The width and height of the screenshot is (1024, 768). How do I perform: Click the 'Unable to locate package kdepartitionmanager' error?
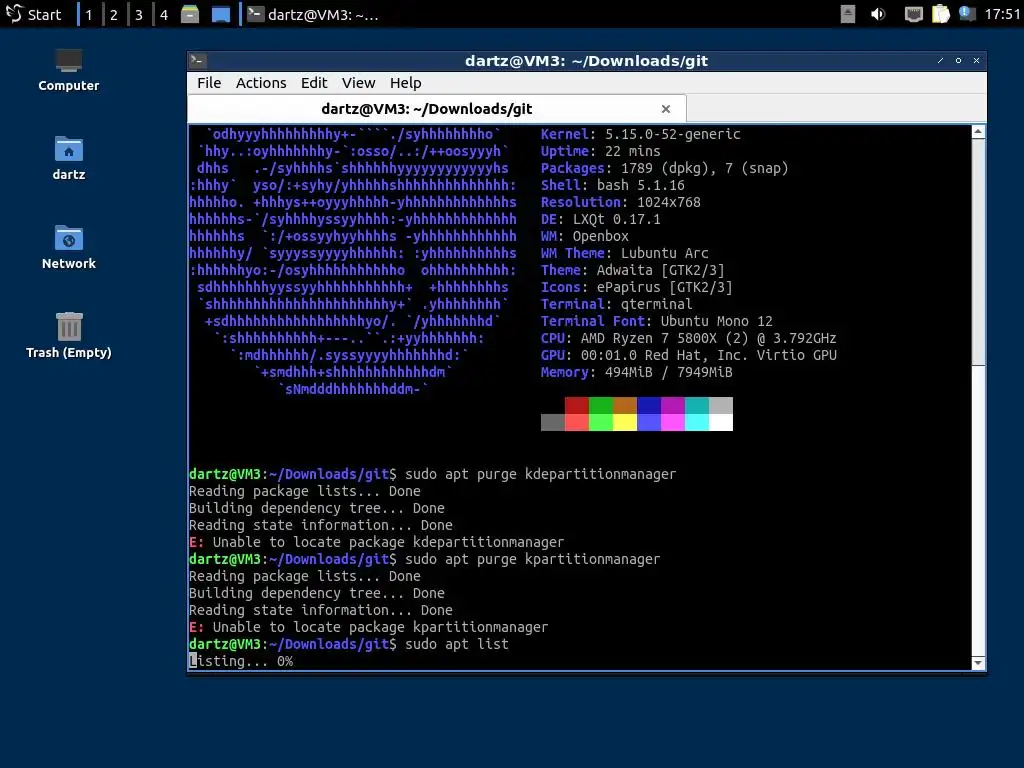coord(377,542)
